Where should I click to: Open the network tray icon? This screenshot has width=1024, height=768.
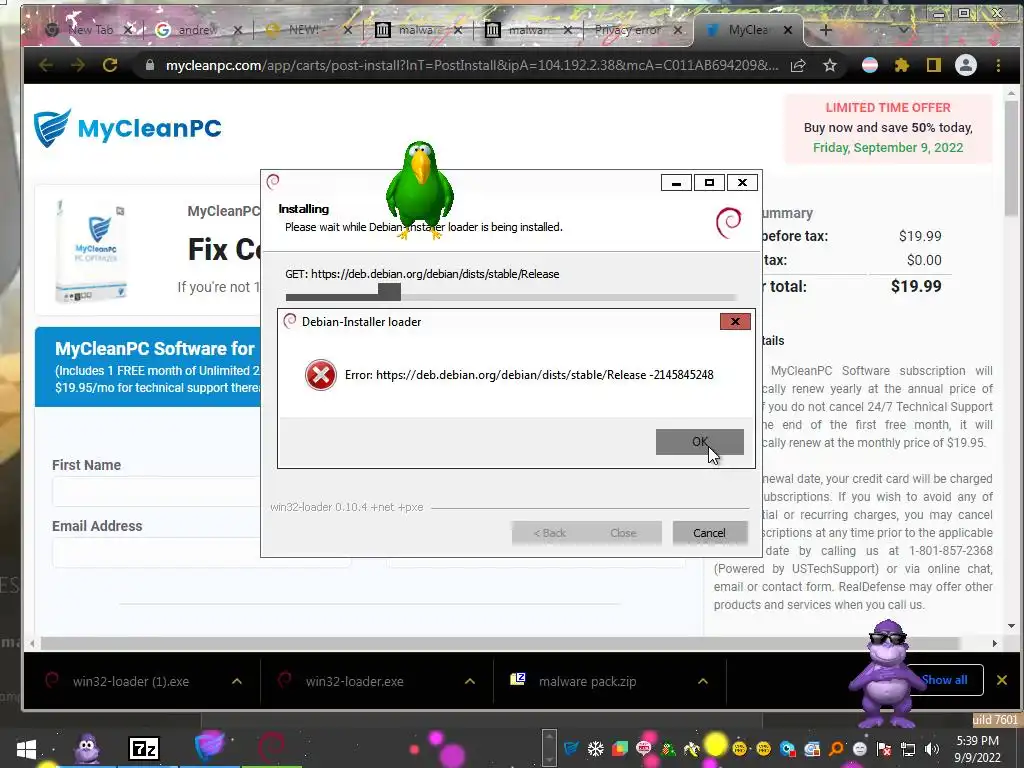[x=908, y=748]
